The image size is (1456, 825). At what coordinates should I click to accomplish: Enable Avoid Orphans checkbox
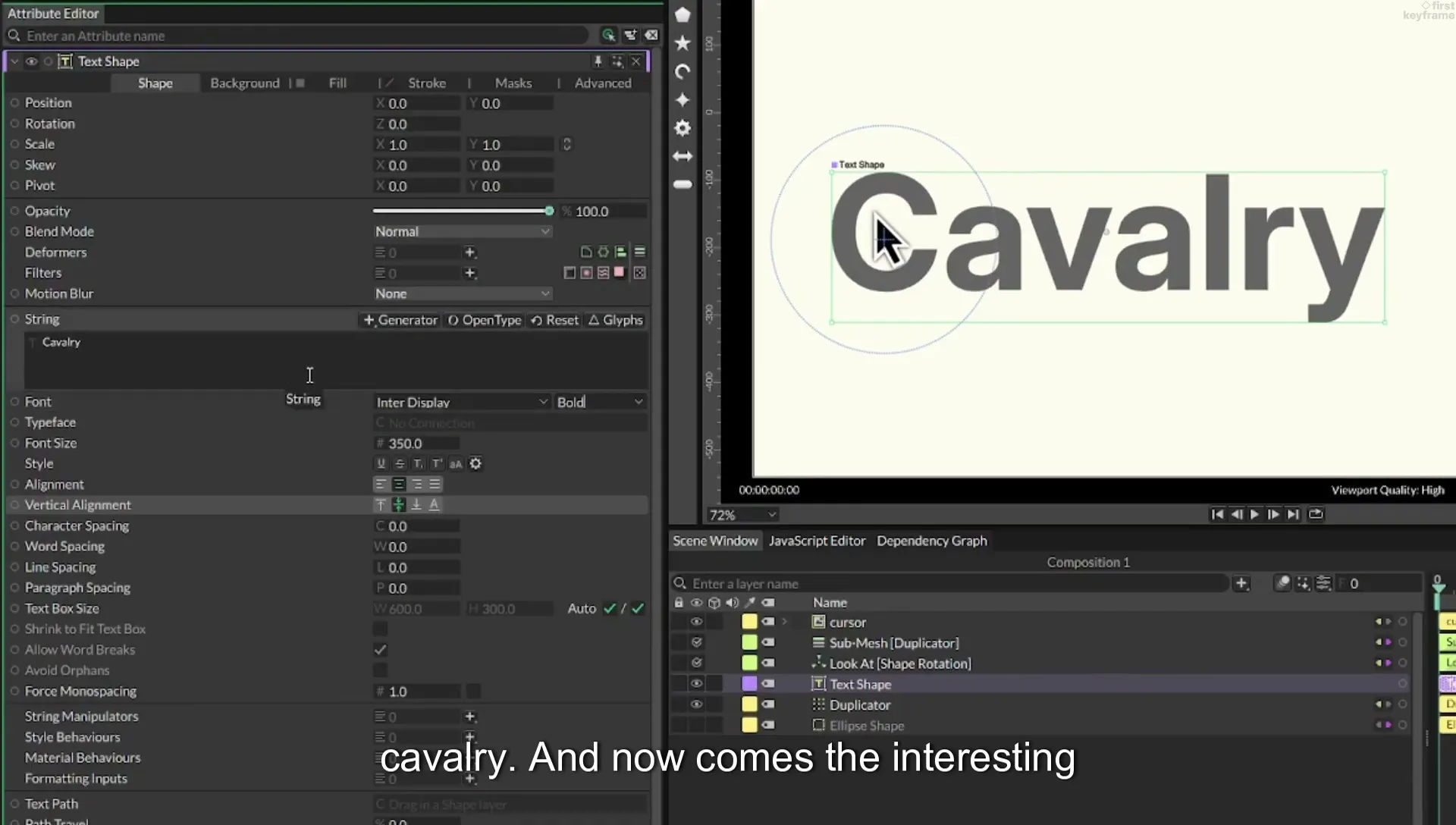[380, 670]
